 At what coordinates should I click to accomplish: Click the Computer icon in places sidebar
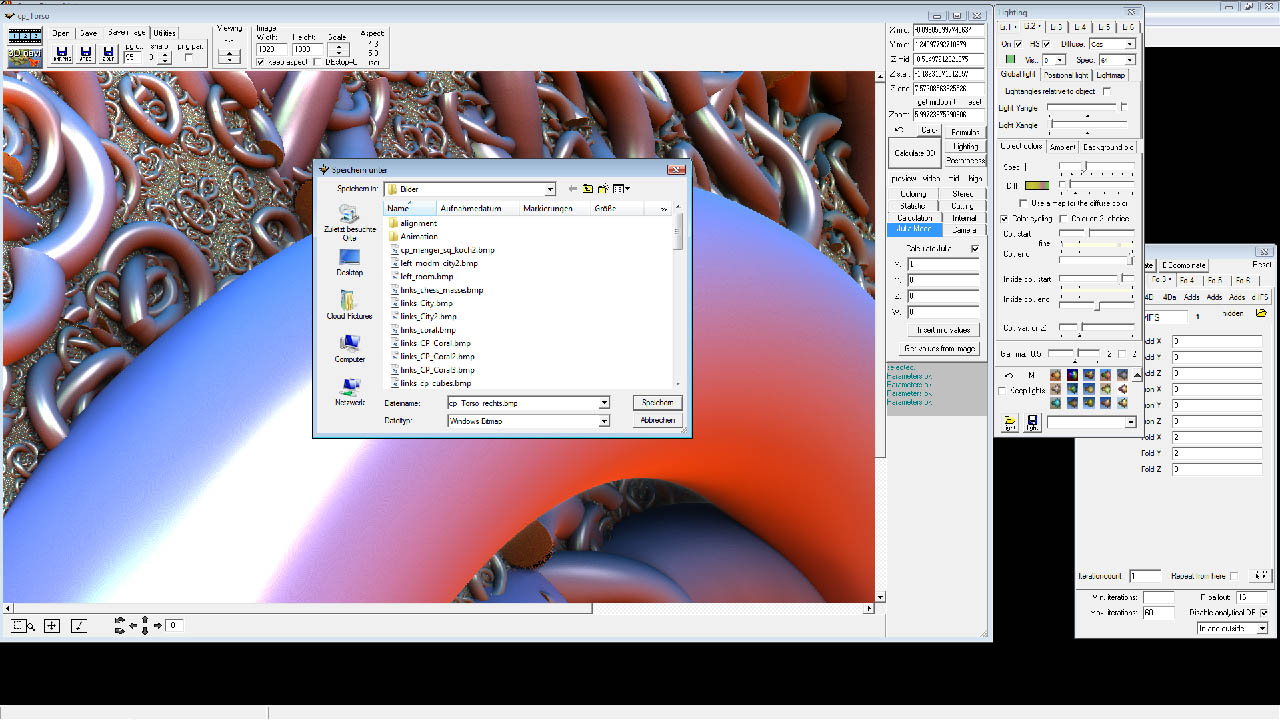[349, 348]
